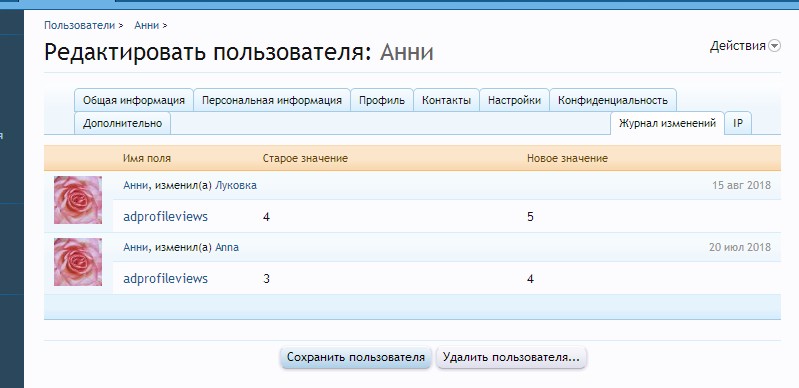Click old value 3 in second entry
Image resolution: width=799 pixels, height=388 pixels.
(267, 279)
